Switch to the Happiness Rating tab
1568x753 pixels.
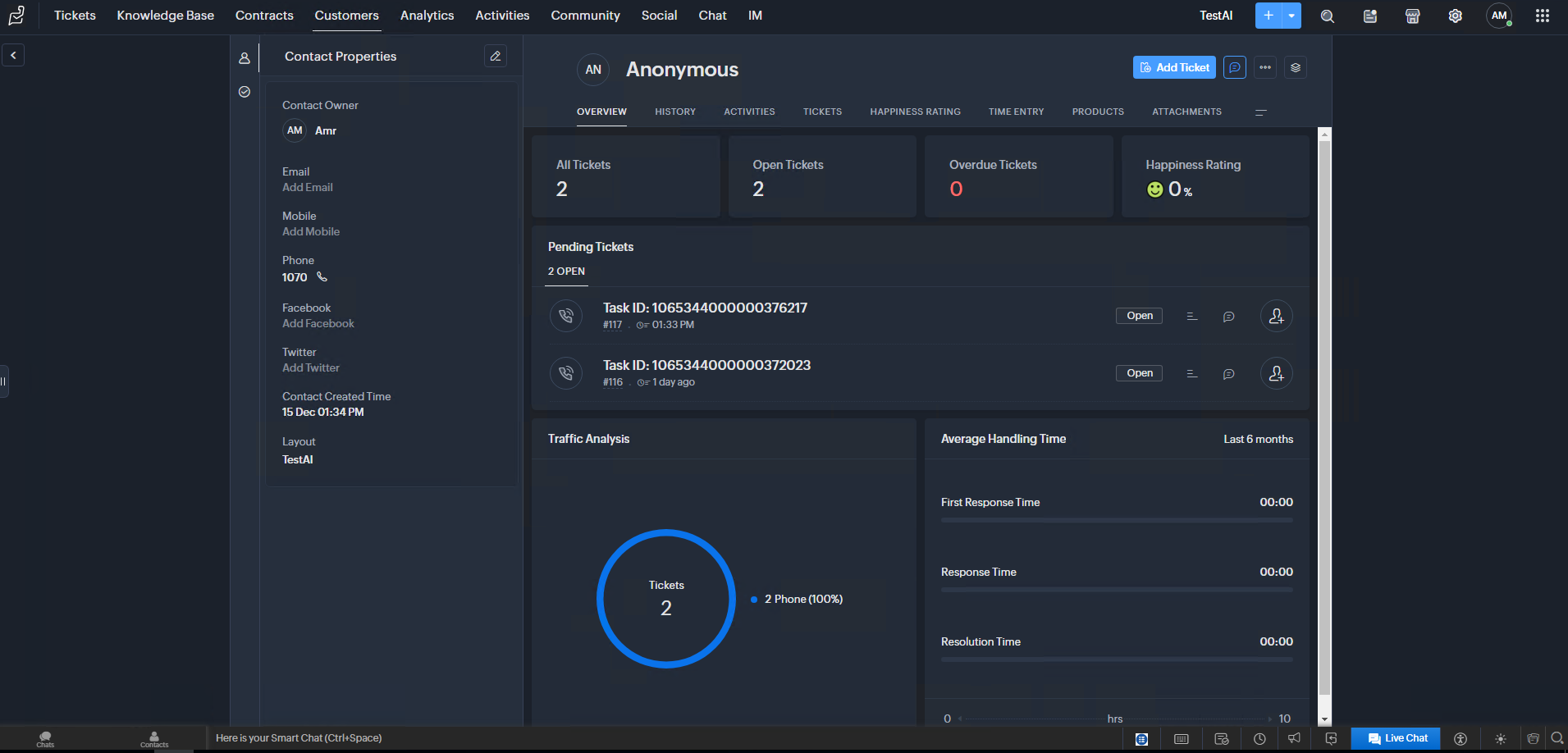[x=915, y=112]
